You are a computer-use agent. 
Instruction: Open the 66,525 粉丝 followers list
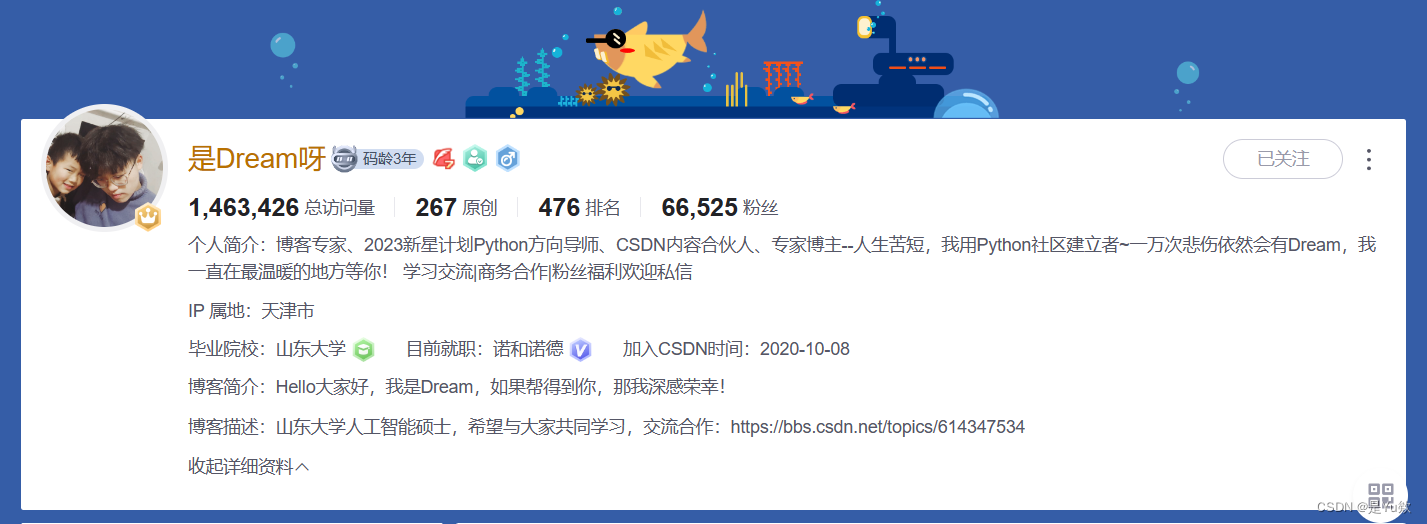(720, 208)
